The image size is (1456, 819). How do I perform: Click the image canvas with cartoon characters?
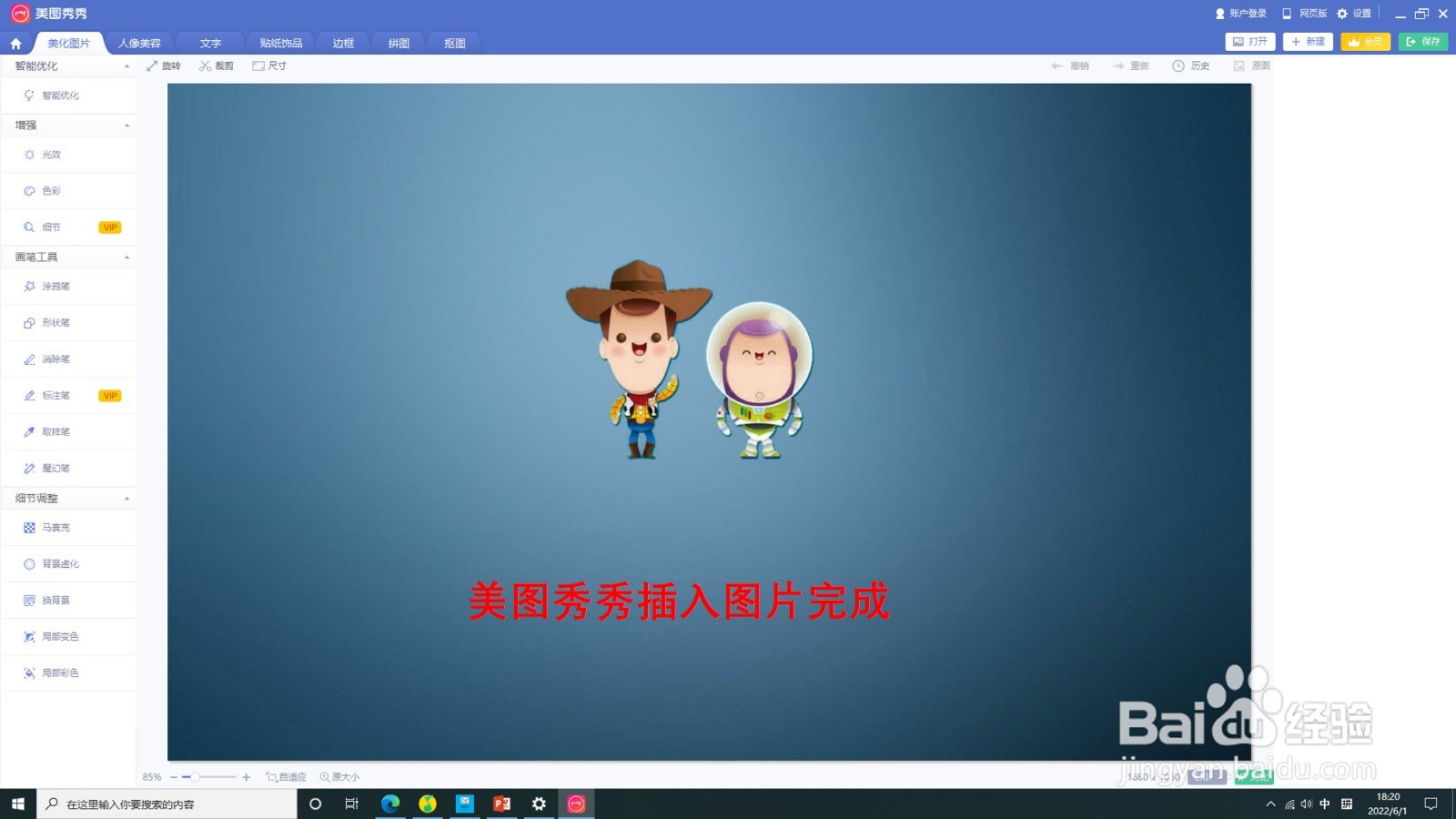709,421
